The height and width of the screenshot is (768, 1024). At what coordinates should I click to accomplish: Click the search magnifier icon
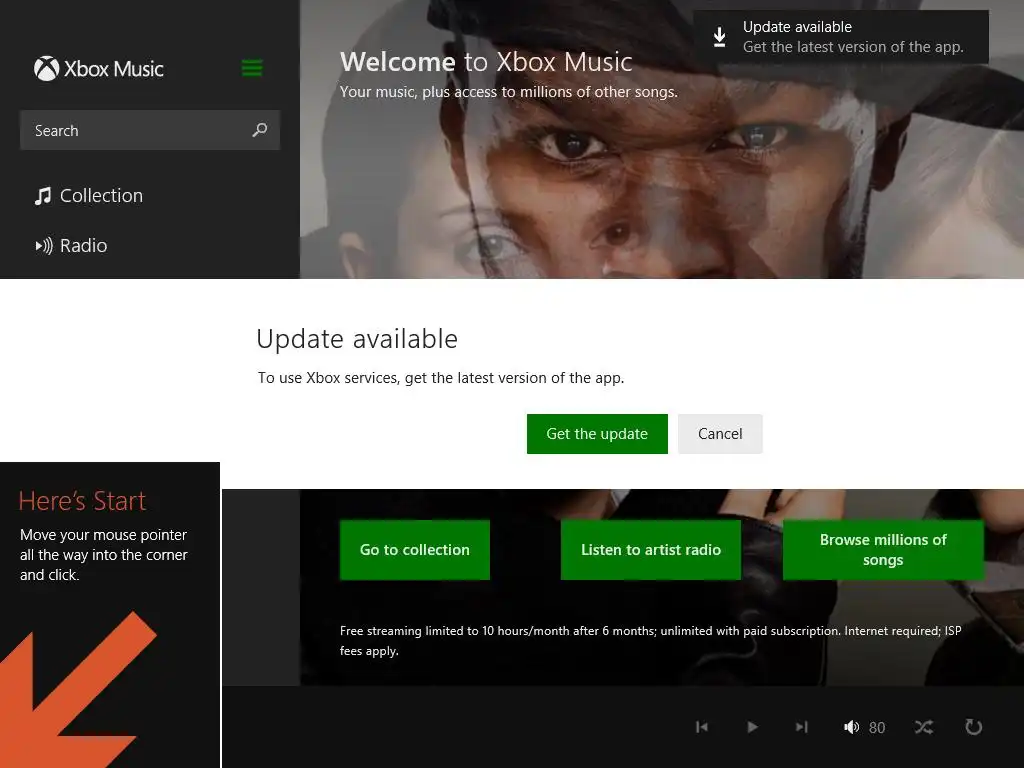coord(260,130)
